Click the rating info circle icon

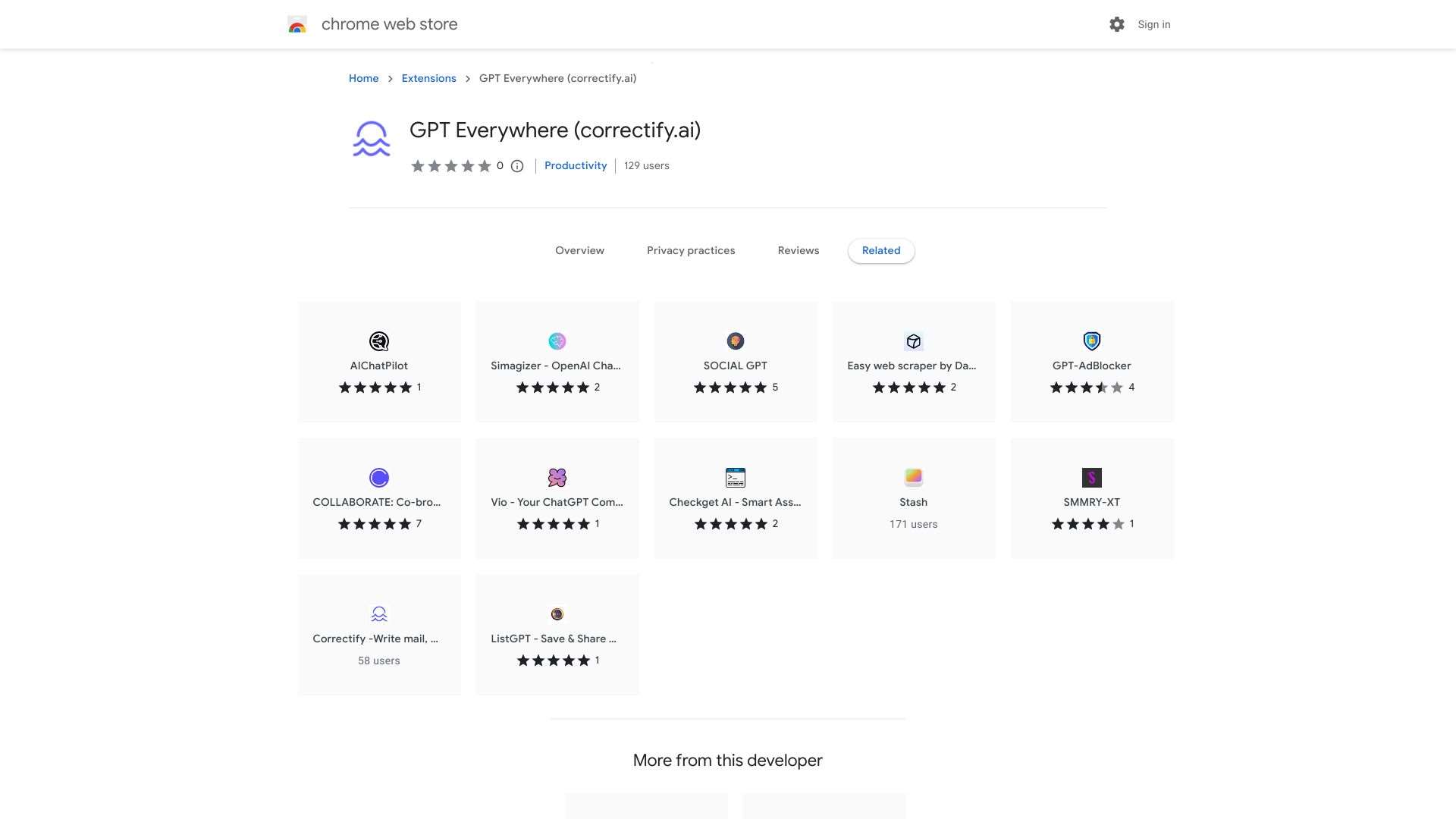pyautogui.click(x=517, y=166)
